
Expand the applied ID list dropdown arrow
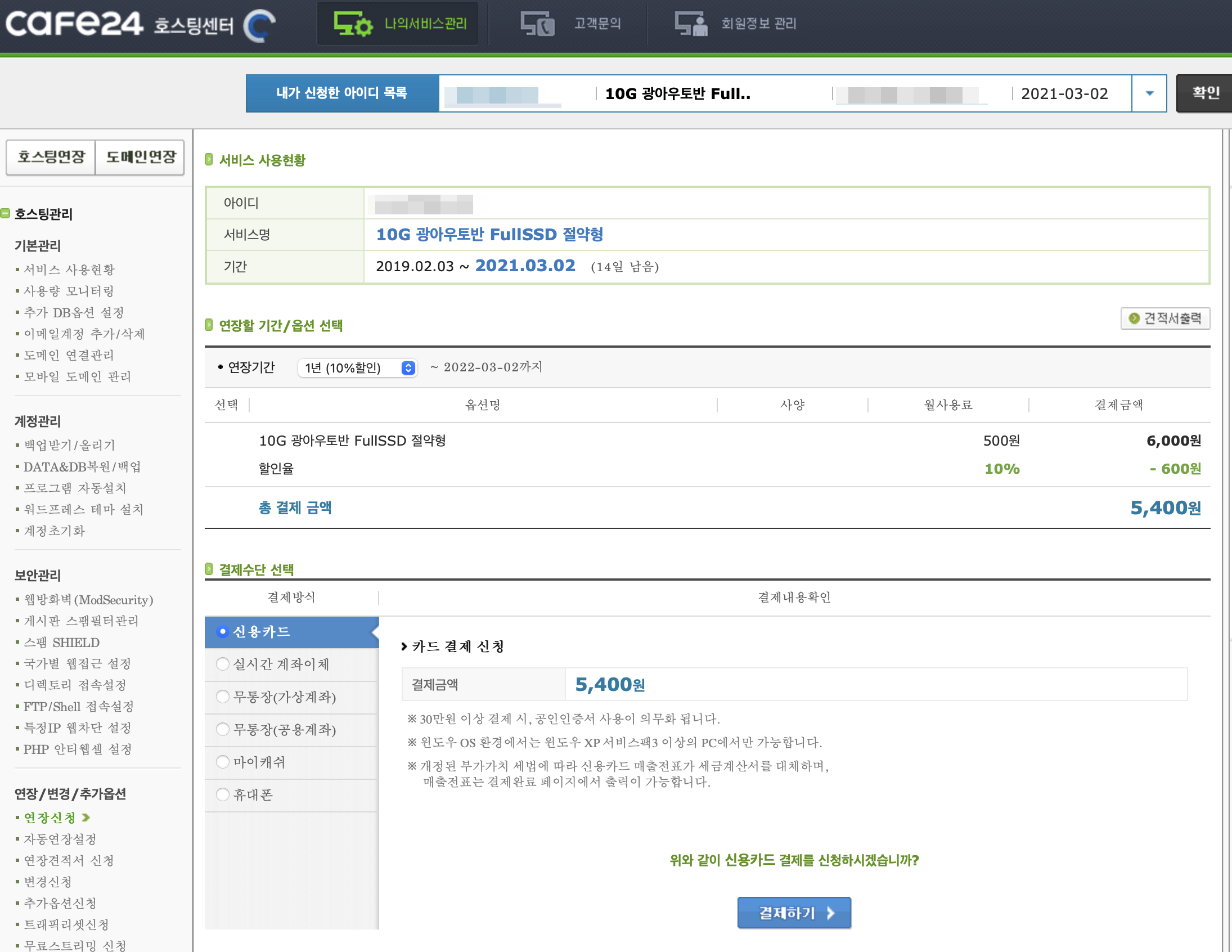[1149, 93]
